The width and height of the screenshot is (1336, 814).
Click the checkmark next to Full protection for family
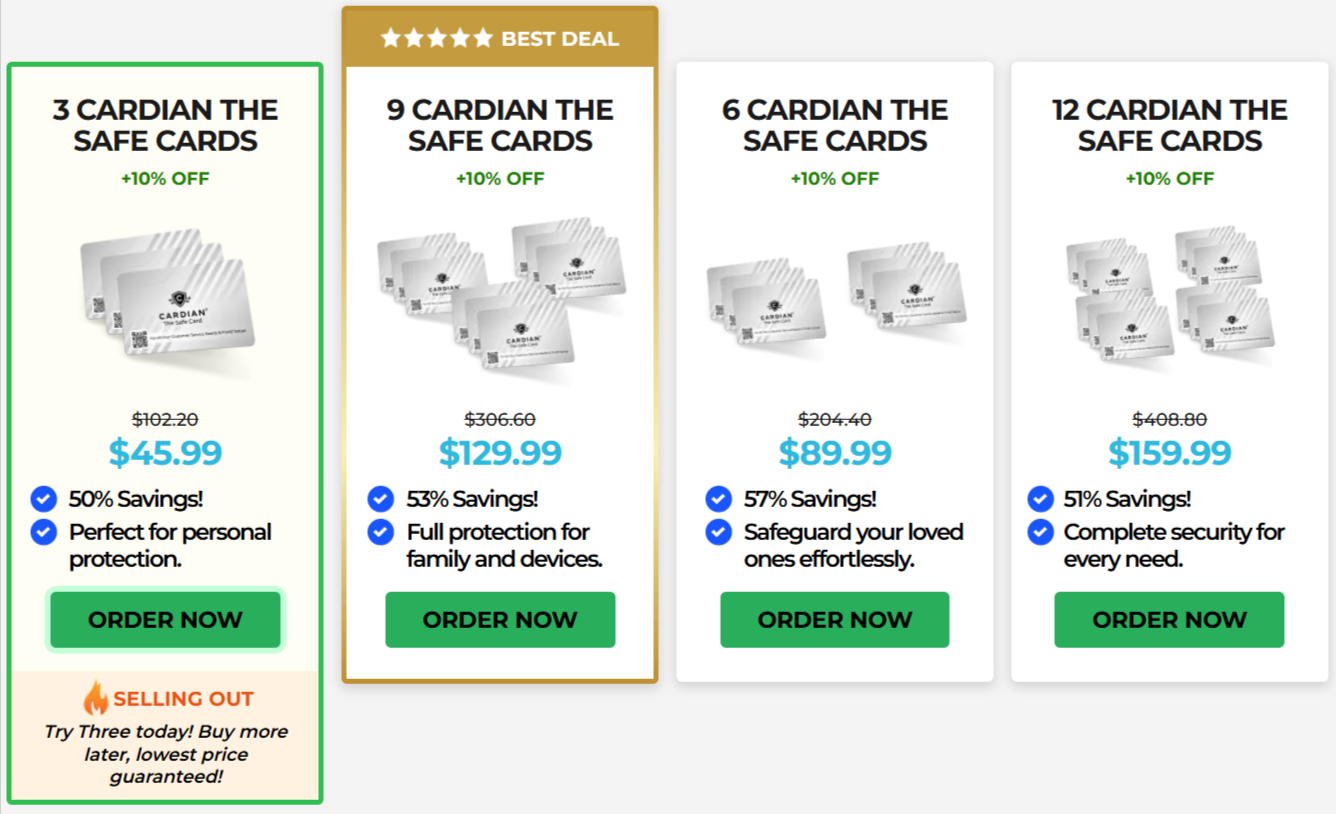pyautogui.click(x=380, y=532)
